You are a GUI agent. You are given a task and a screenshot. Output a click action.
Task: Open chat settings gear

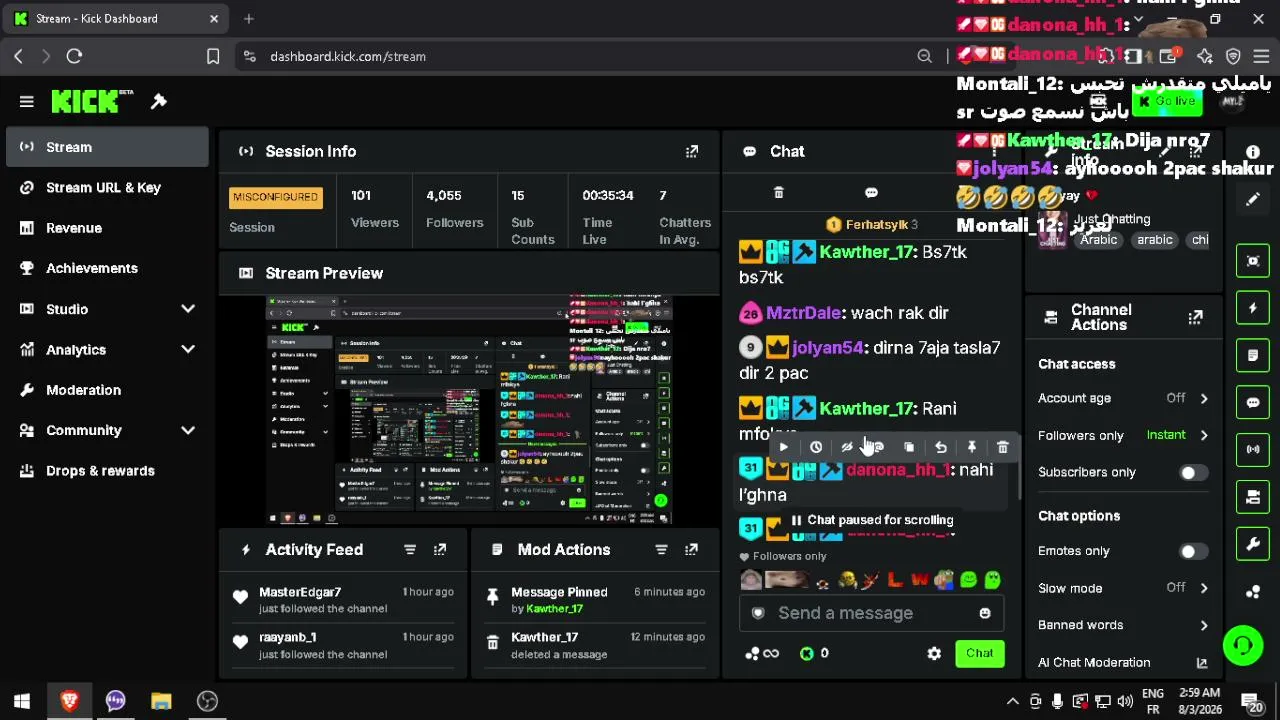coord(934,653)
